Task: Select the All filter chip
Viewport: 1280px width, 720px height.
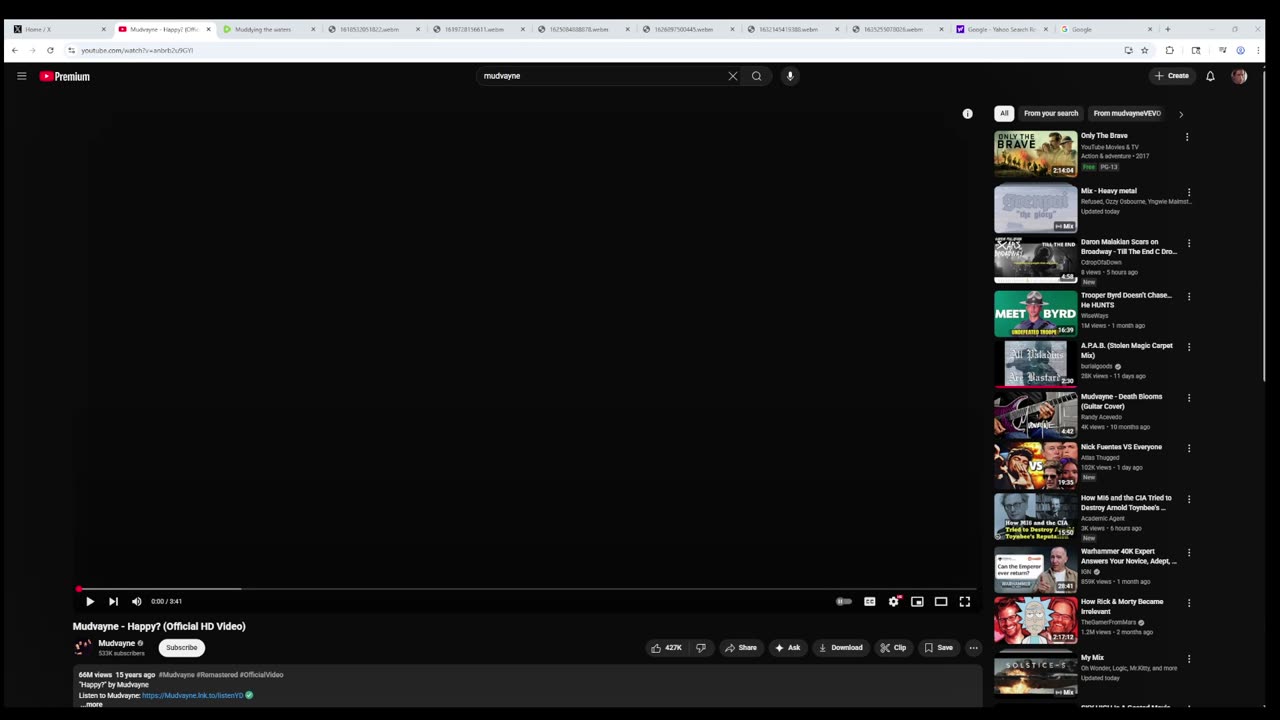Action: (x=1004, y=114)
